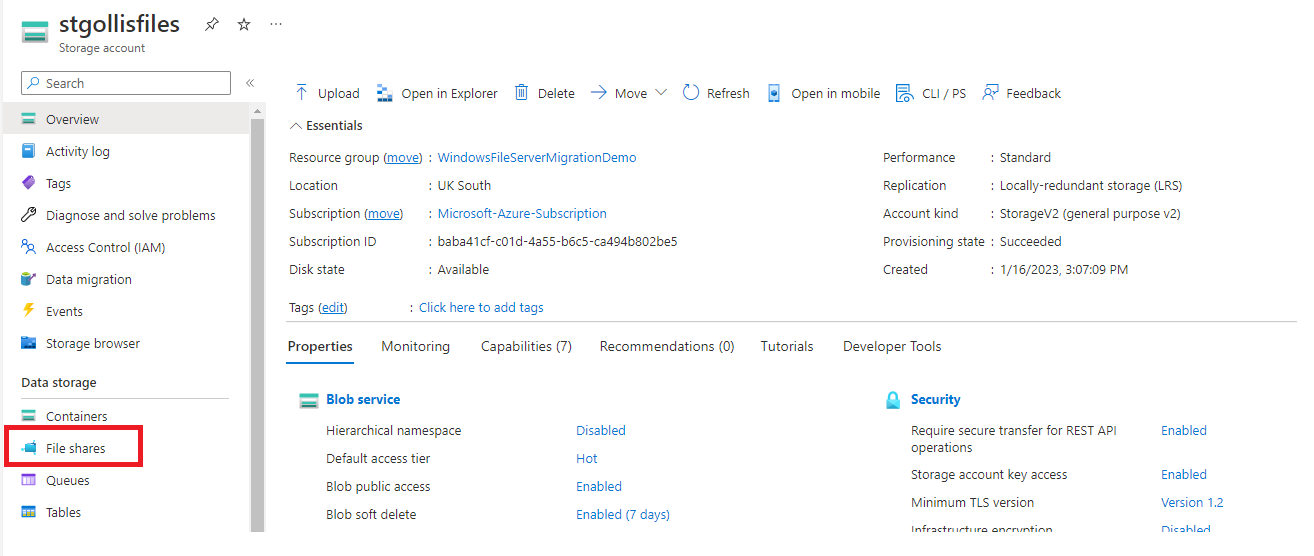Viewport: 1314px width, 556px height.
Task: Click the purple Tags icon
Action: [29, 183]
